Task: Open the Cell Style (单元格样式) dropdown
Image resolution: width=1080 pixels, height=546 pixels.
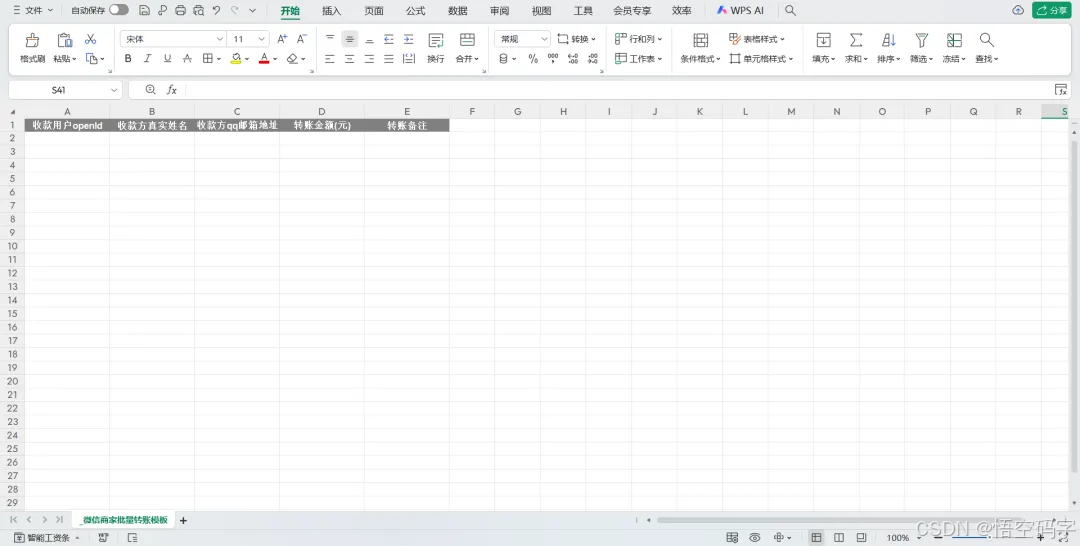Action: click(761, 59)
